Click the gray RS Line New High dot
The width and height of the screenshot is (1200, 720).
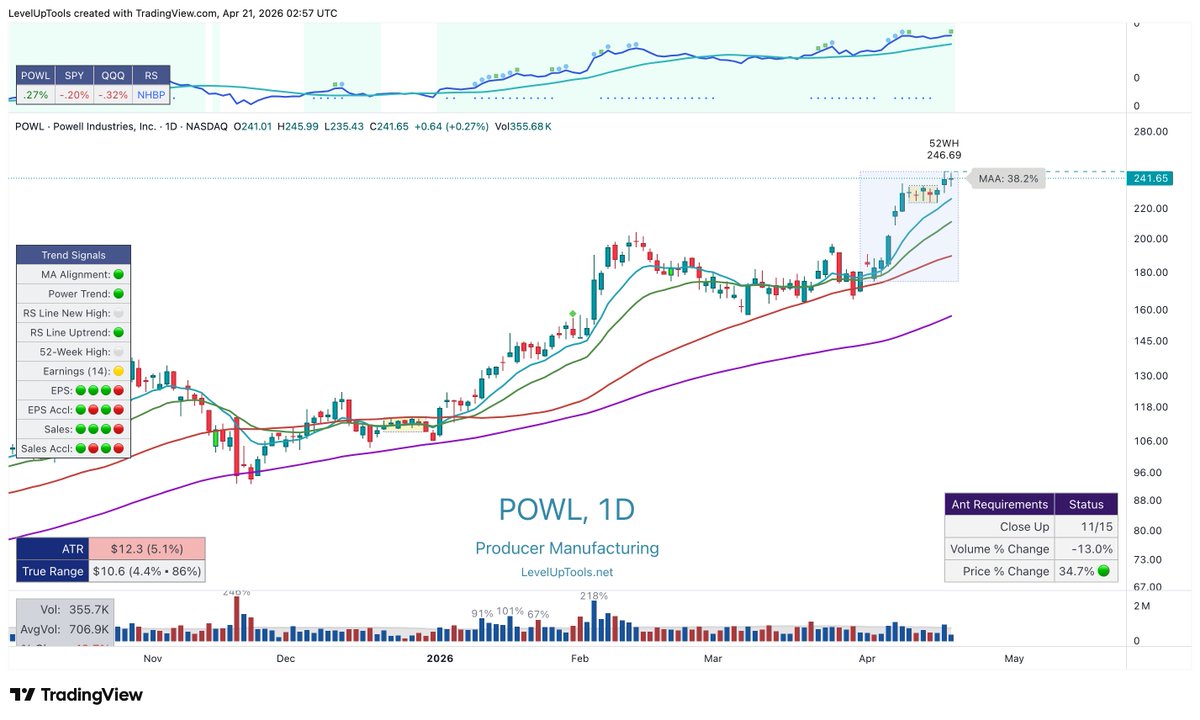[119, 313]
